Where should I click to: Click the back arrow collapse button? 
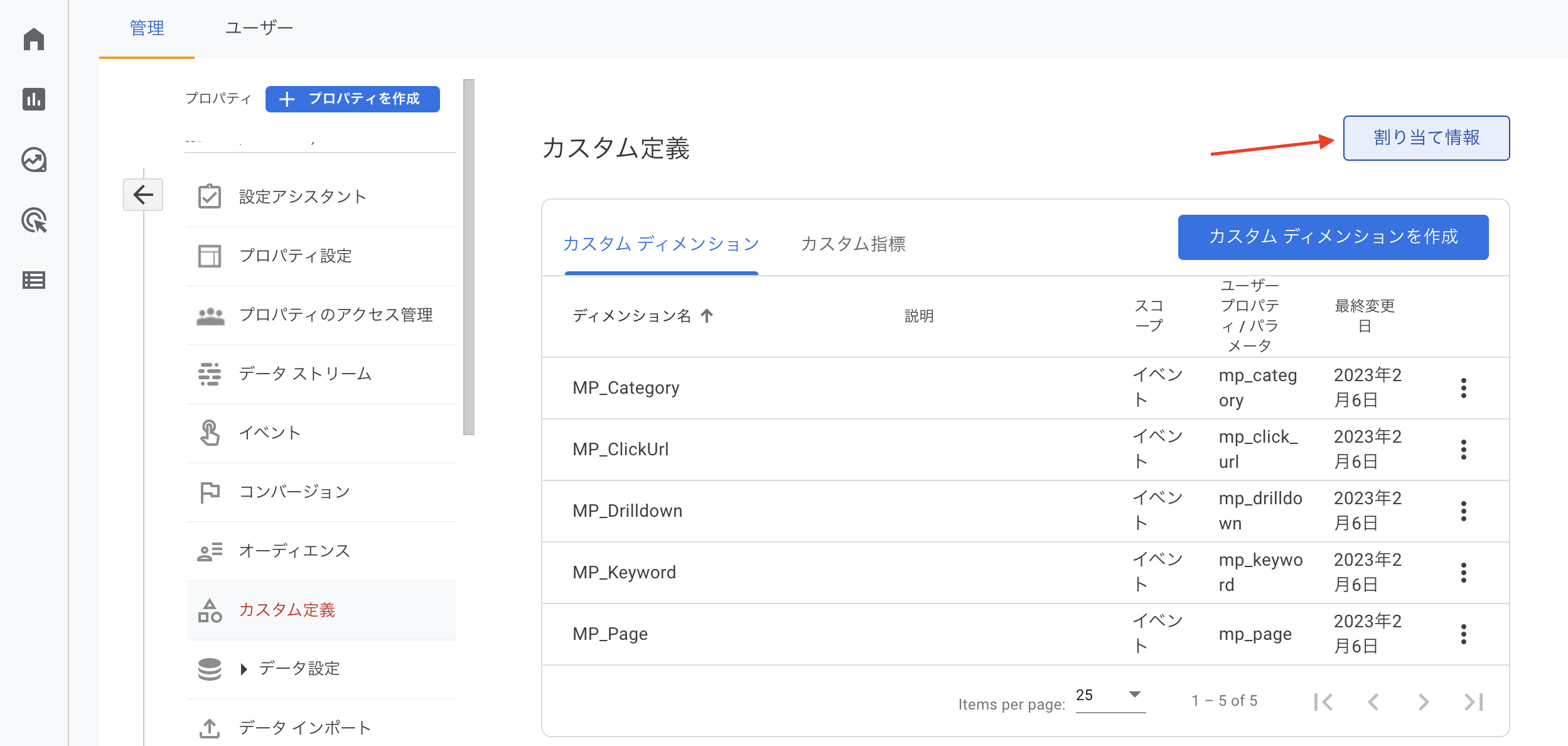pos(143,195)
